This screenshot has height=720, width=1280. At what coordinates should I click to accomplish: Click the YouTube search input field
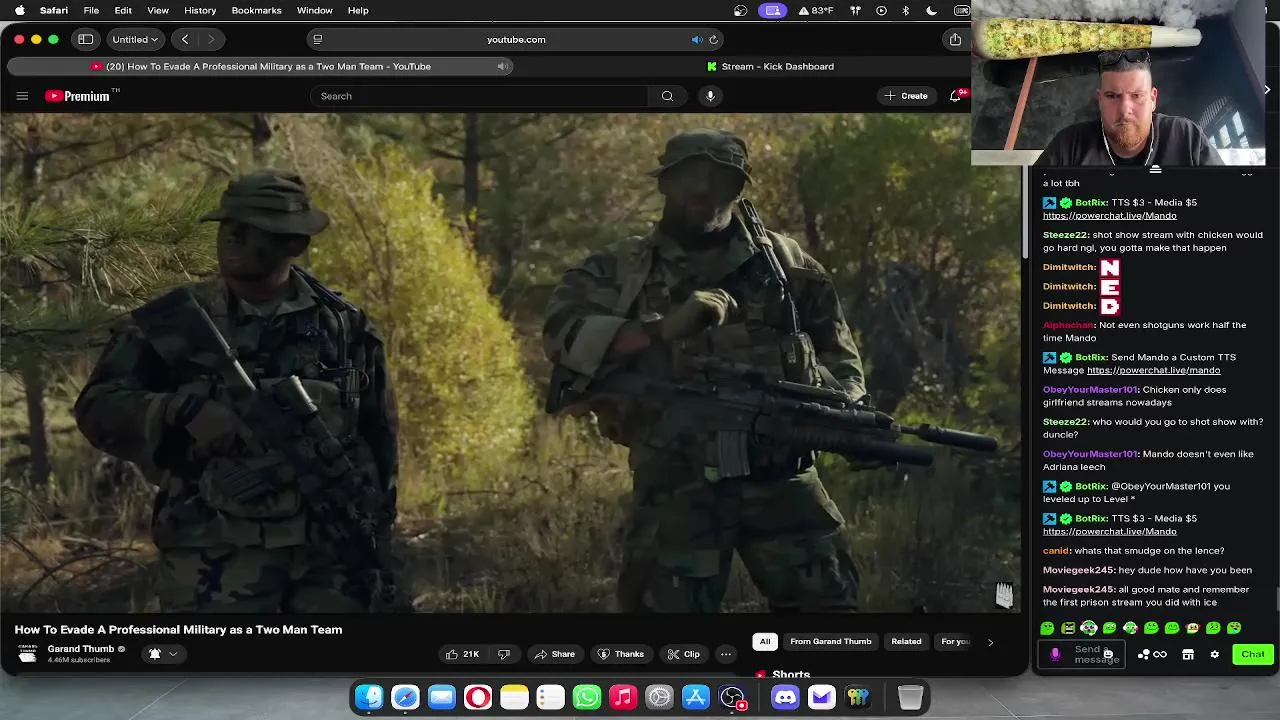(x=480, y=96)
